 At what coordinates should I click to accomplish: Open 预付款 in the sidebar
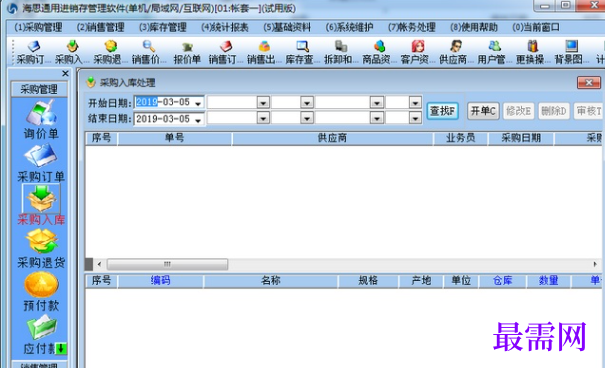pyautogui.click(x=41, y=292)
